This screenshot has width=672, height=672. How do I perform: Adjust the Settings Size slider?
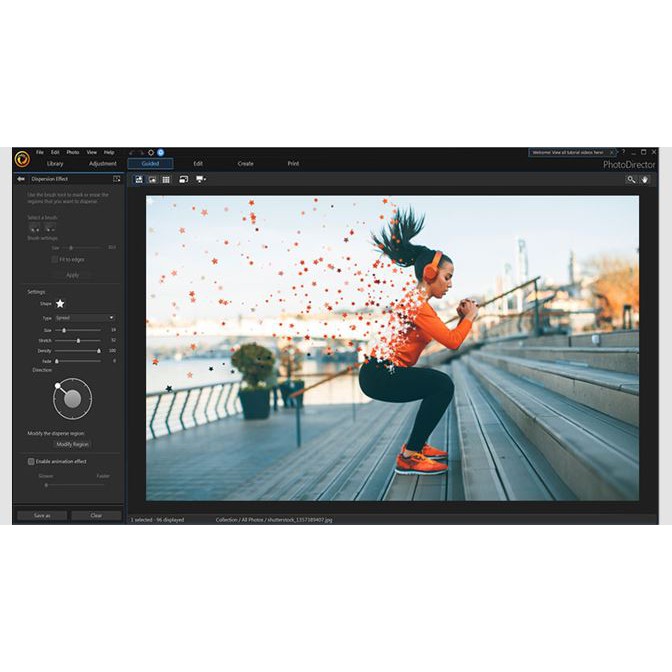pos(78,330)
